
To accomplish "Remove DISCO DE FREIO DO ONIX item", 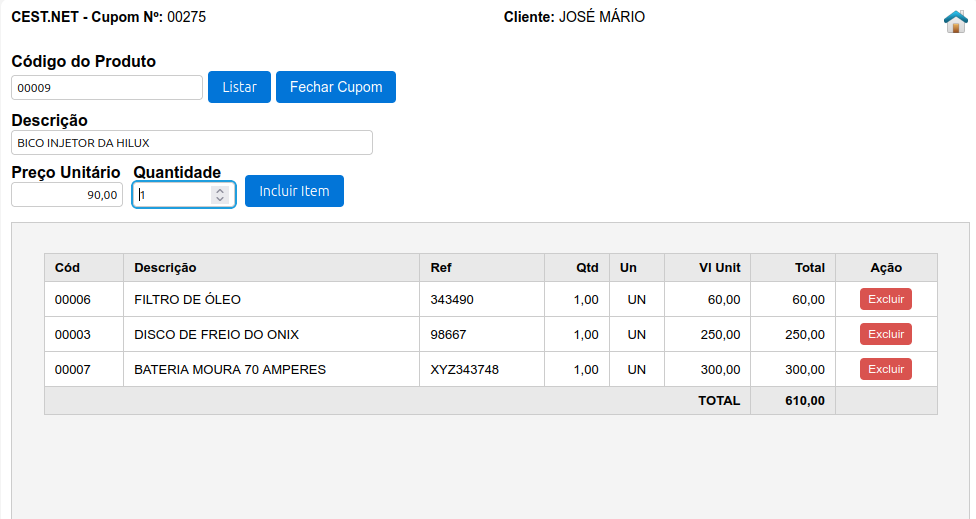I will tap(885, 334).
